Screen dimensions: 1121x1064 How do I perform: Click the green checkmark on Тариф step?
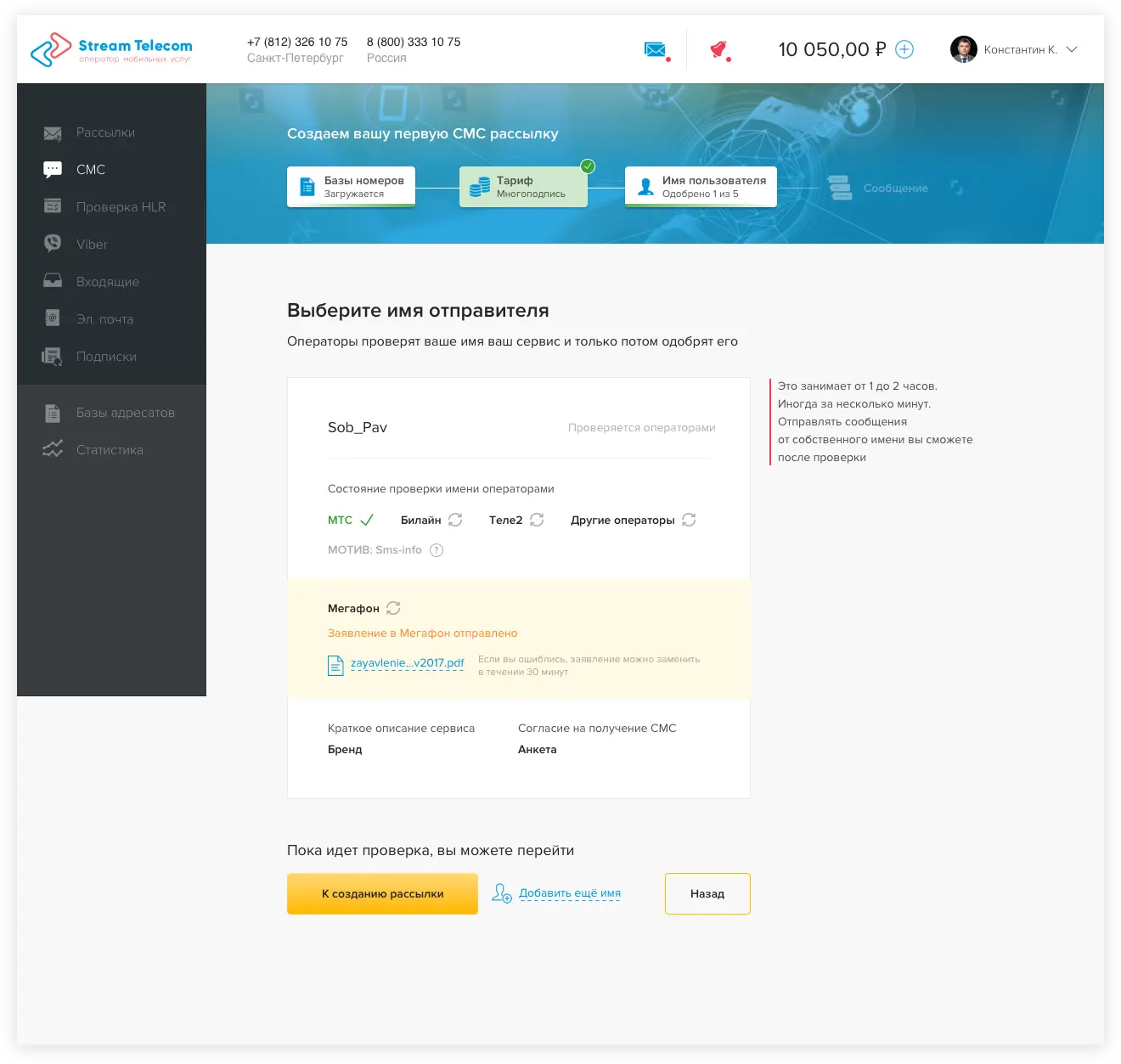pyautogui.click(x=588, y=166)
